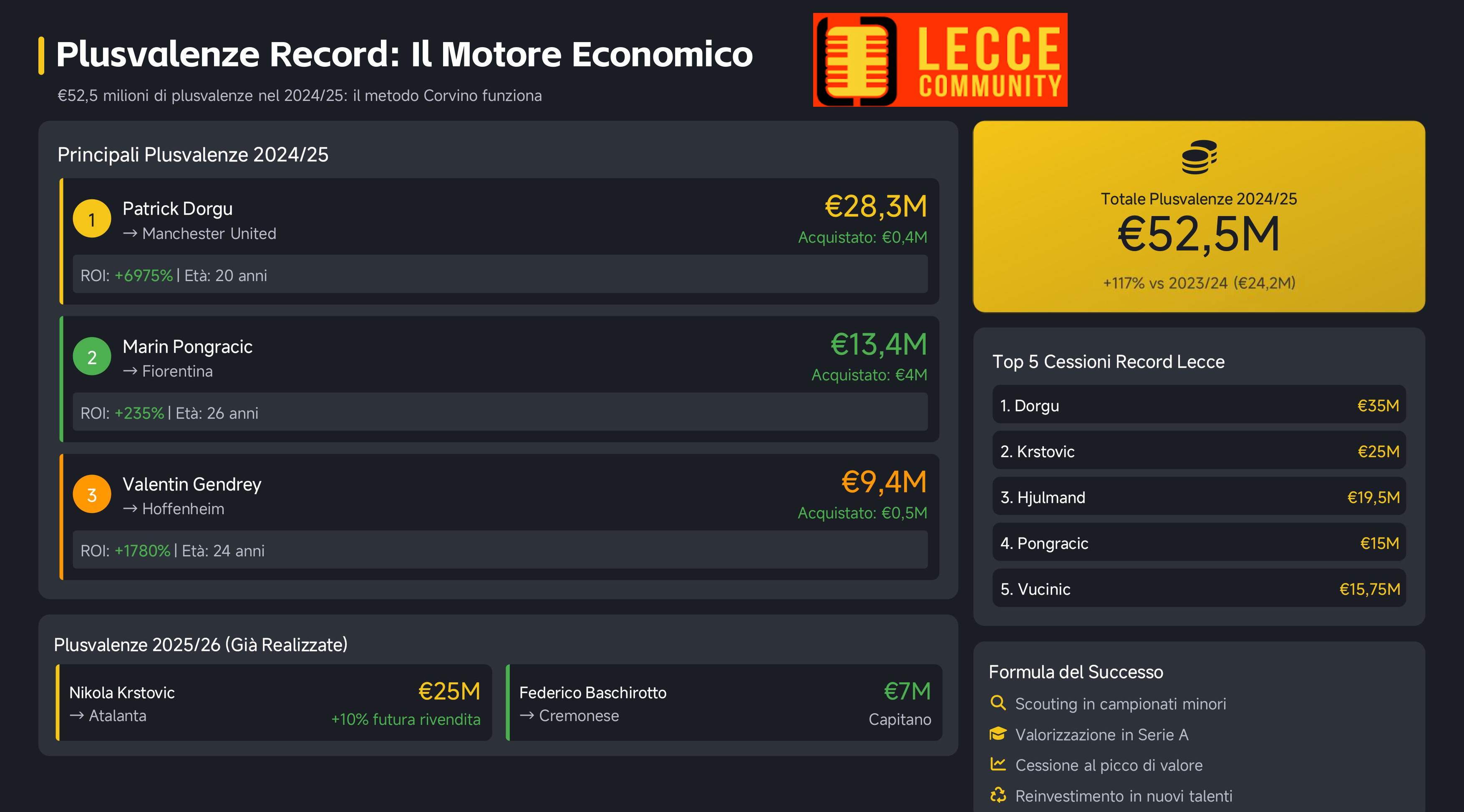Click the Federico Baschirotto transfer card
This screenshot has width=1464, height=812.
pos(724,703)
